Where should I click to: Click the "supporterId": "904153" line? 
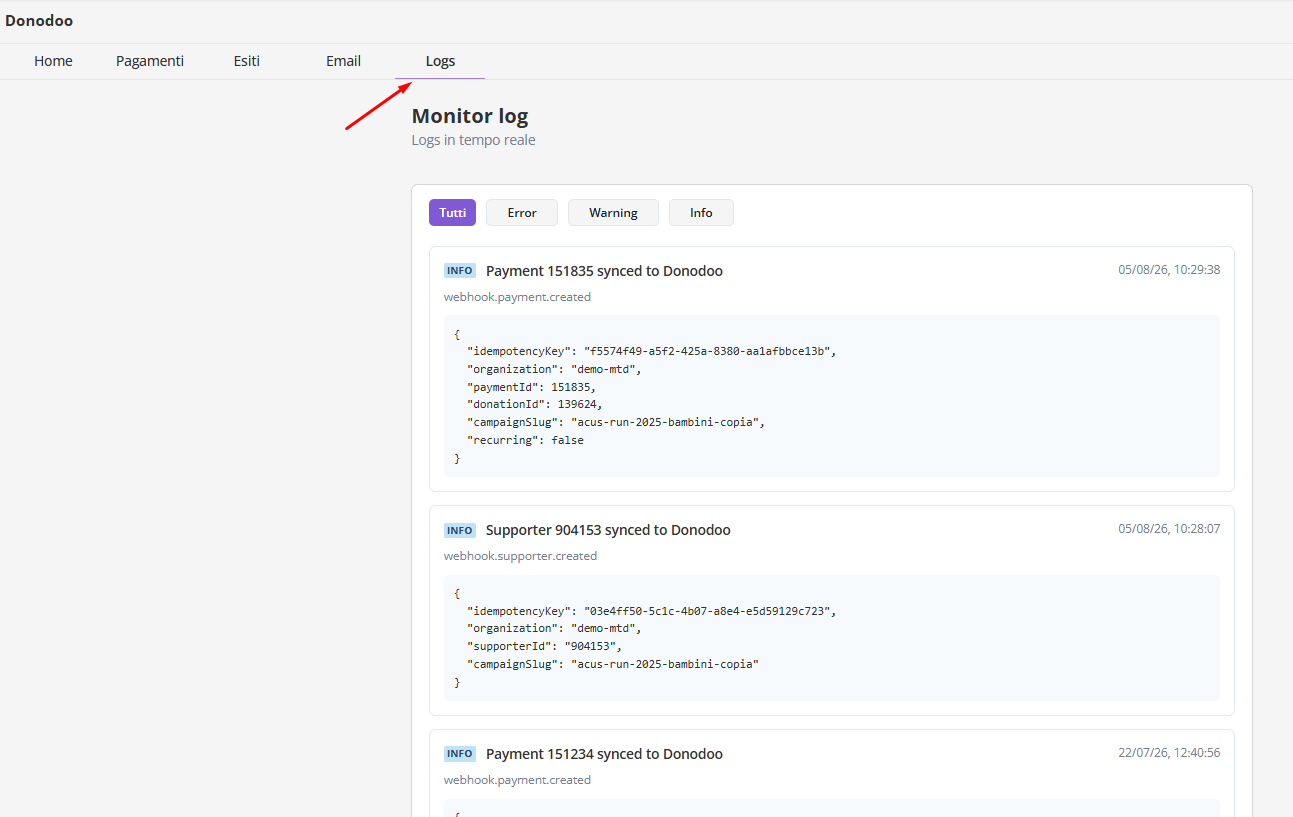tap(544, 646)
